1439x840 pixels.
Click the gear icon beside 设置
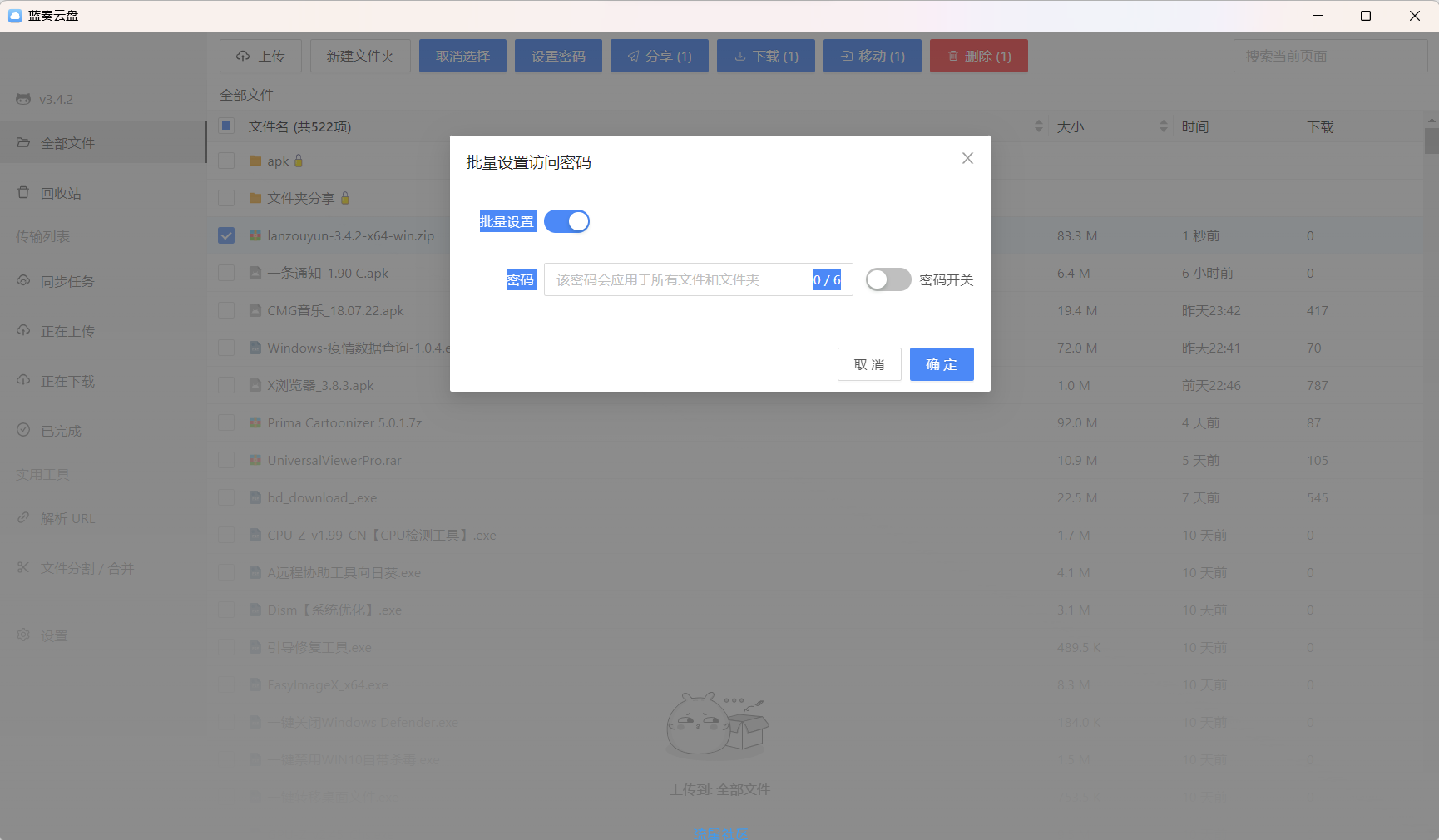coord(23,635)
